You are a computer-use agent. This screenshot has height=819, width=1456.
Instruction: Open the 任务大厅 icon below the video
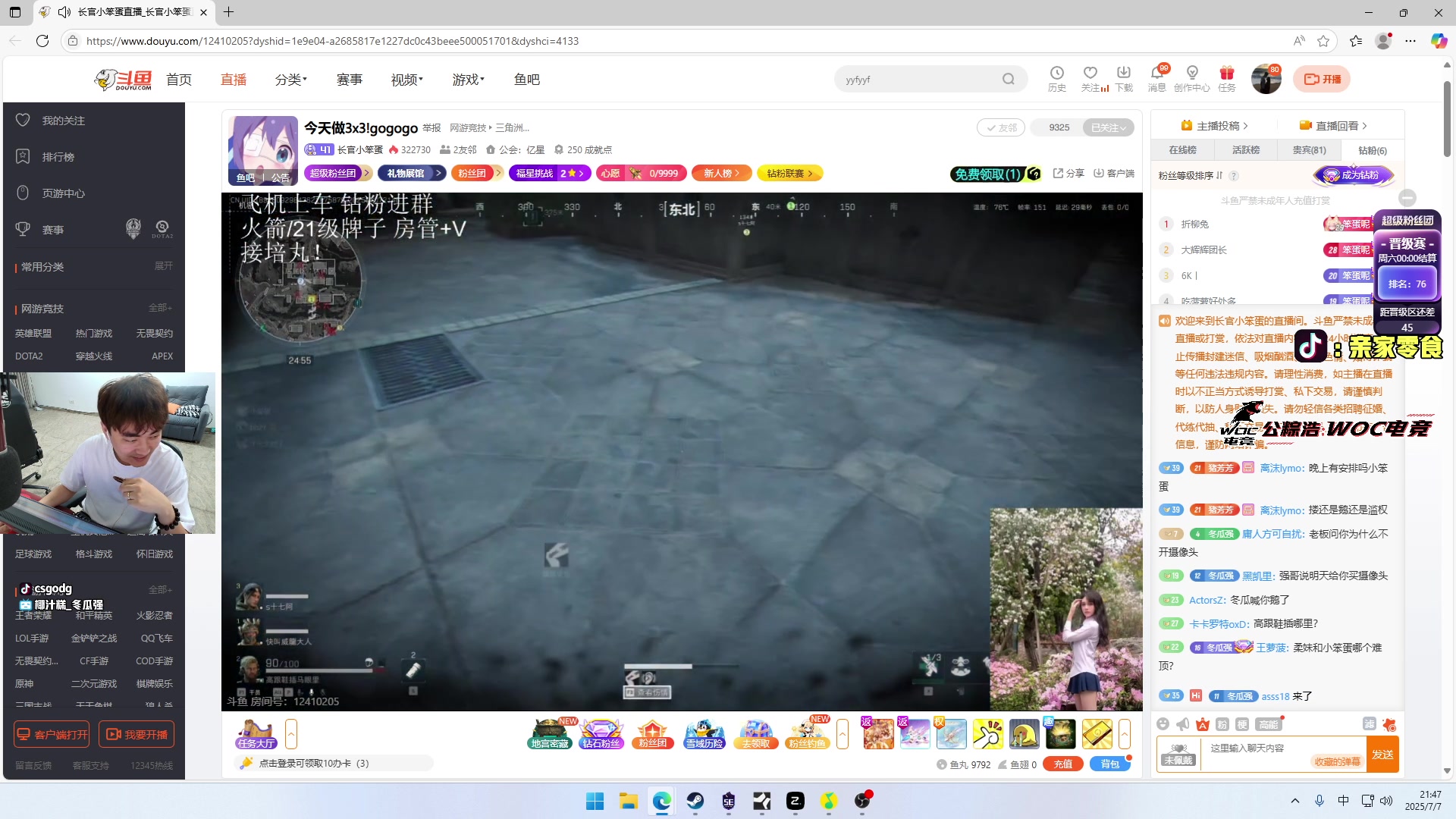pyautogui.click(x=256, y=734)
